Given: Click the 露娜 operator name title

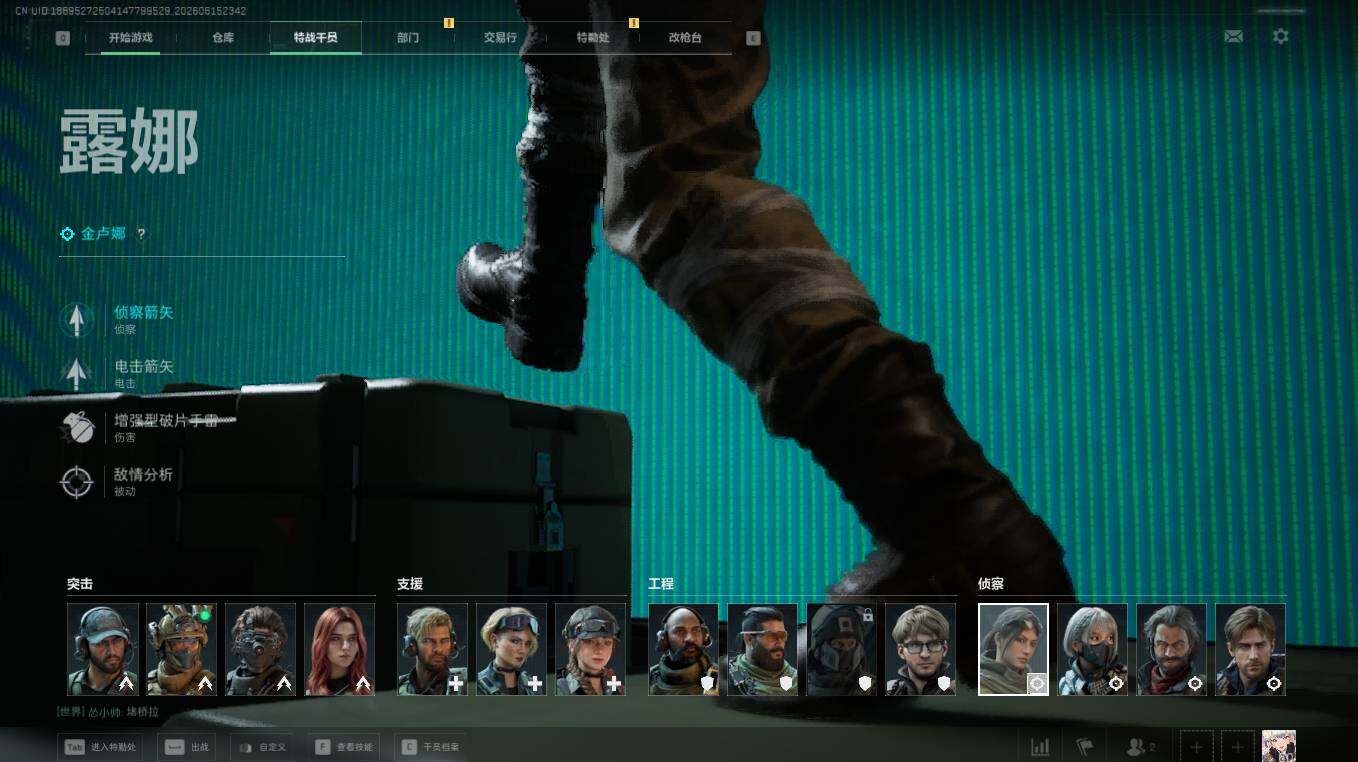Looking at the screenshot, I should pos(129,142).
